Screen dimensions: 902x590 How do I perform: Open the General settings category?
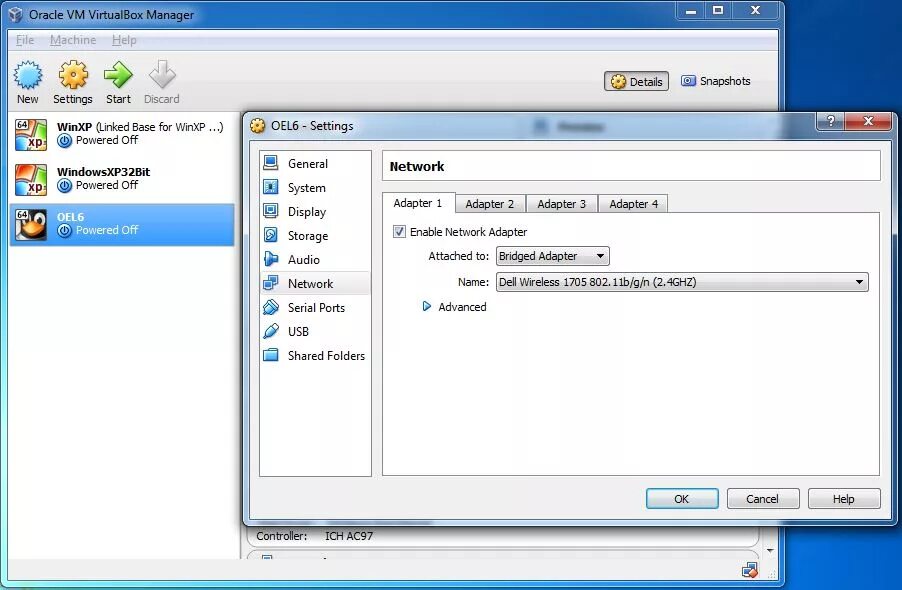coord(315,164)
